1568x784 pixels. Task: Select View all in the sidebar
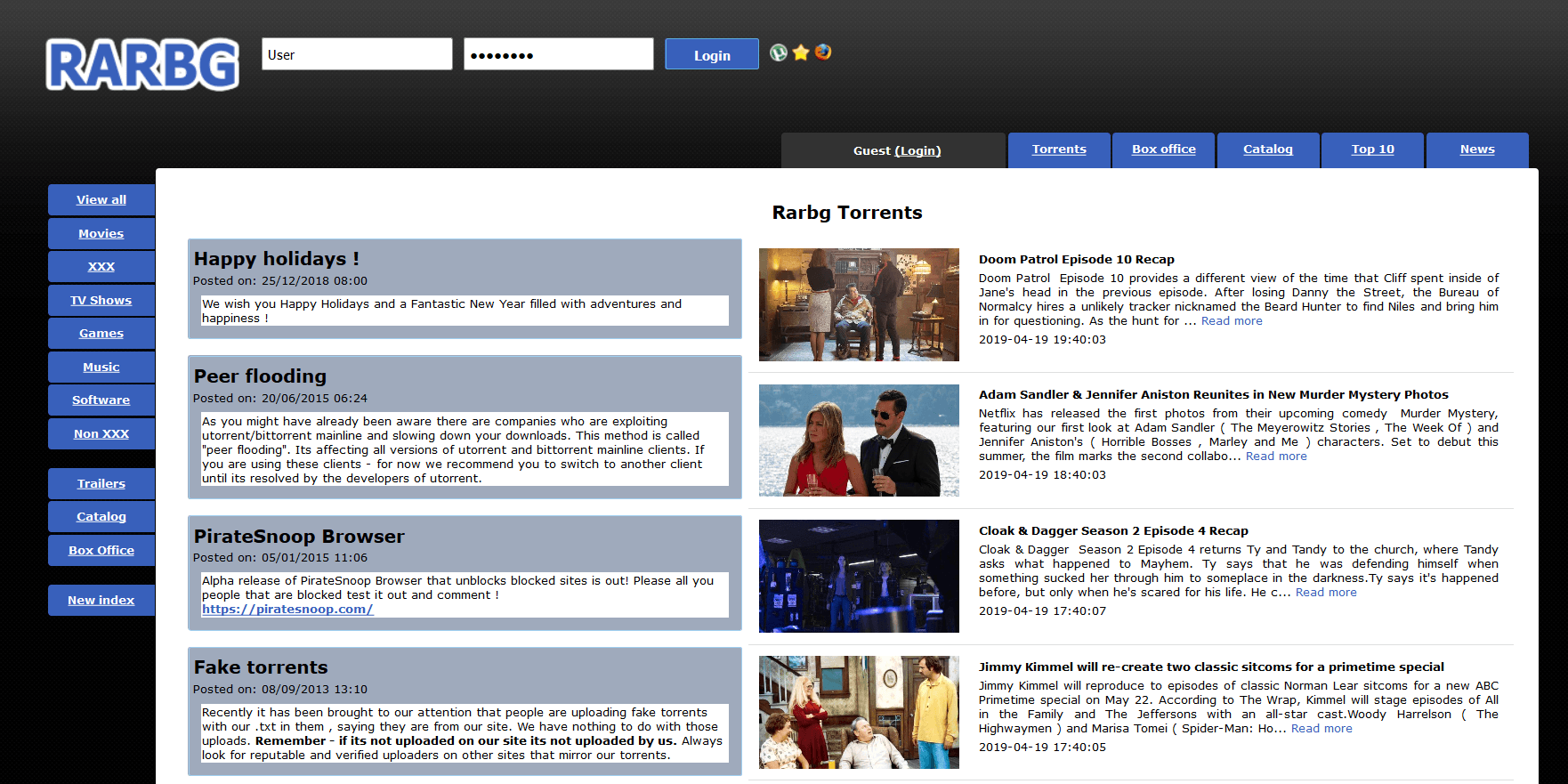click(x=101, y=200)
